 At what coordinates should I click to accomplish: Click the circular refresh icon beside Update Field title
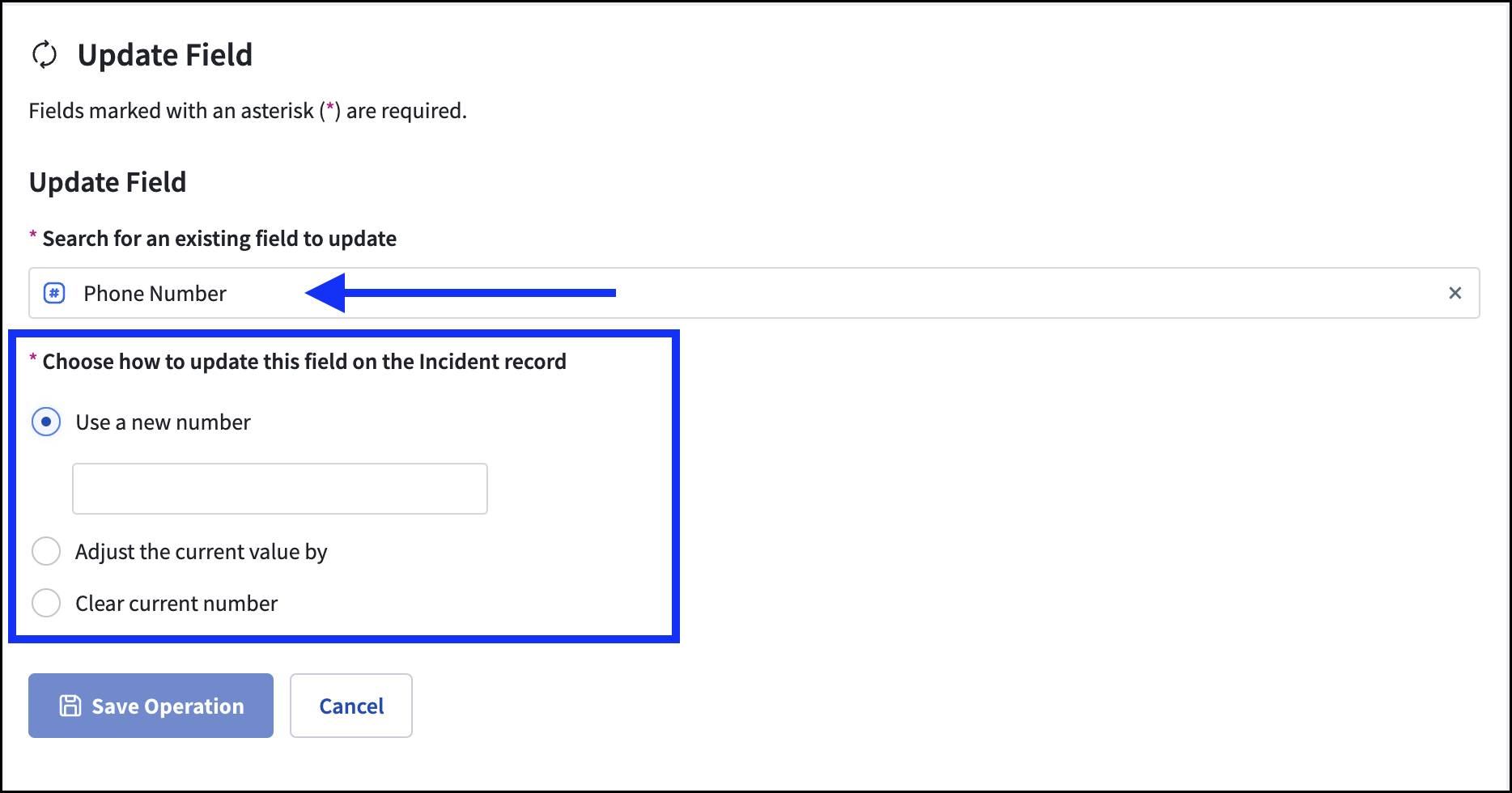(x=45, y=55)
